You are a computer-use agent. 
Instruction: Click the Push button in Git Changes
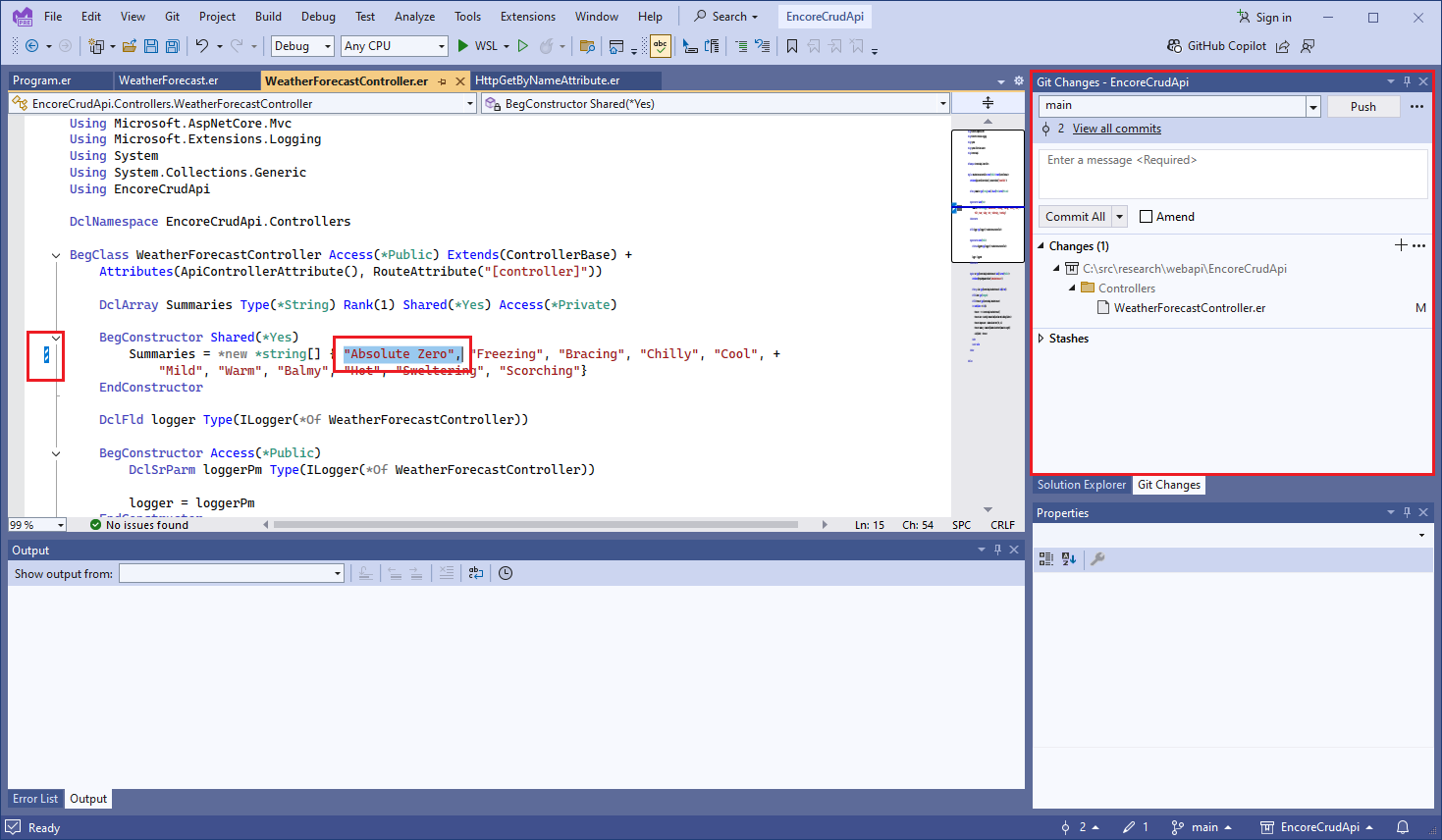(1362, 106)
